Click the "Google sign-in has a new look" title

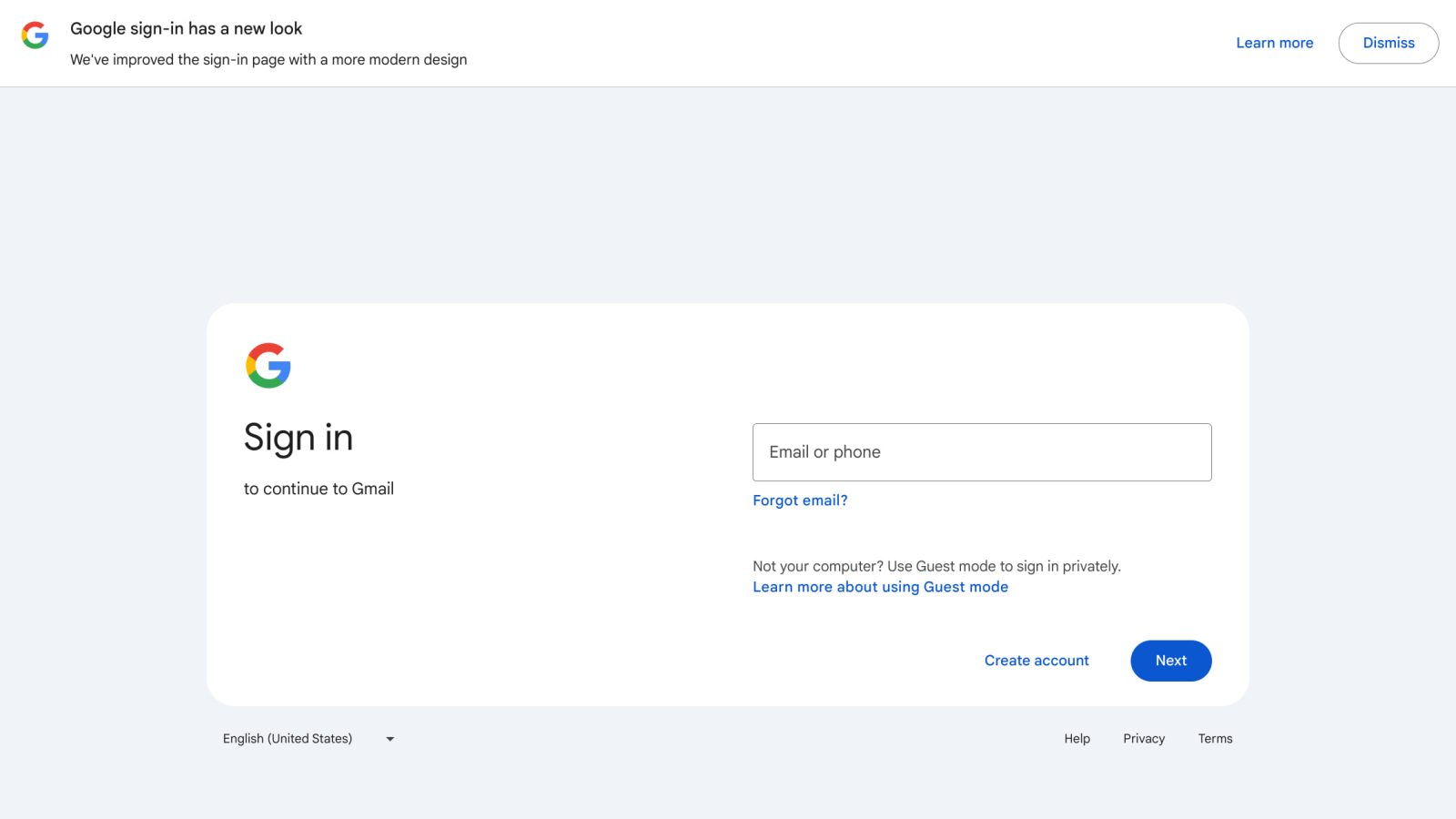[x=186, y=28]
